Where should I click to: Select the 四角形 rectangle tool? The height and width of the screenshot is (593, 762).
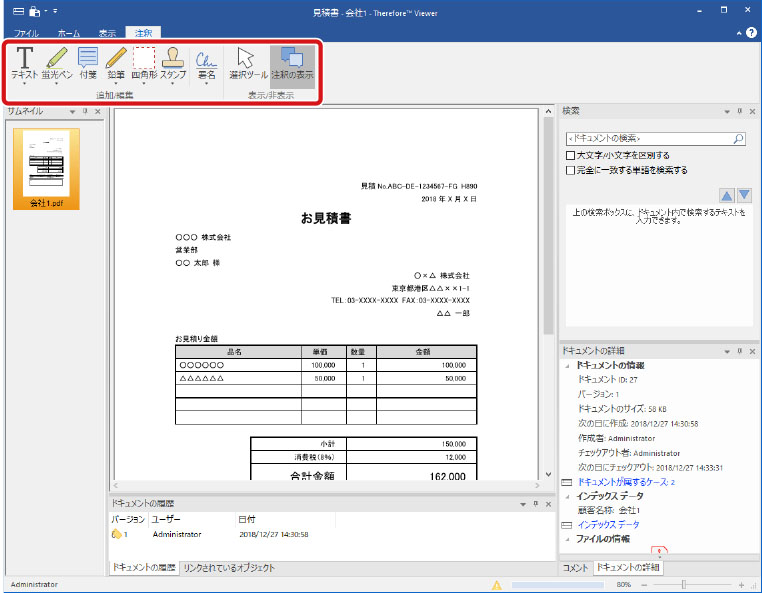pyautogui.click(x=144, y=62)
